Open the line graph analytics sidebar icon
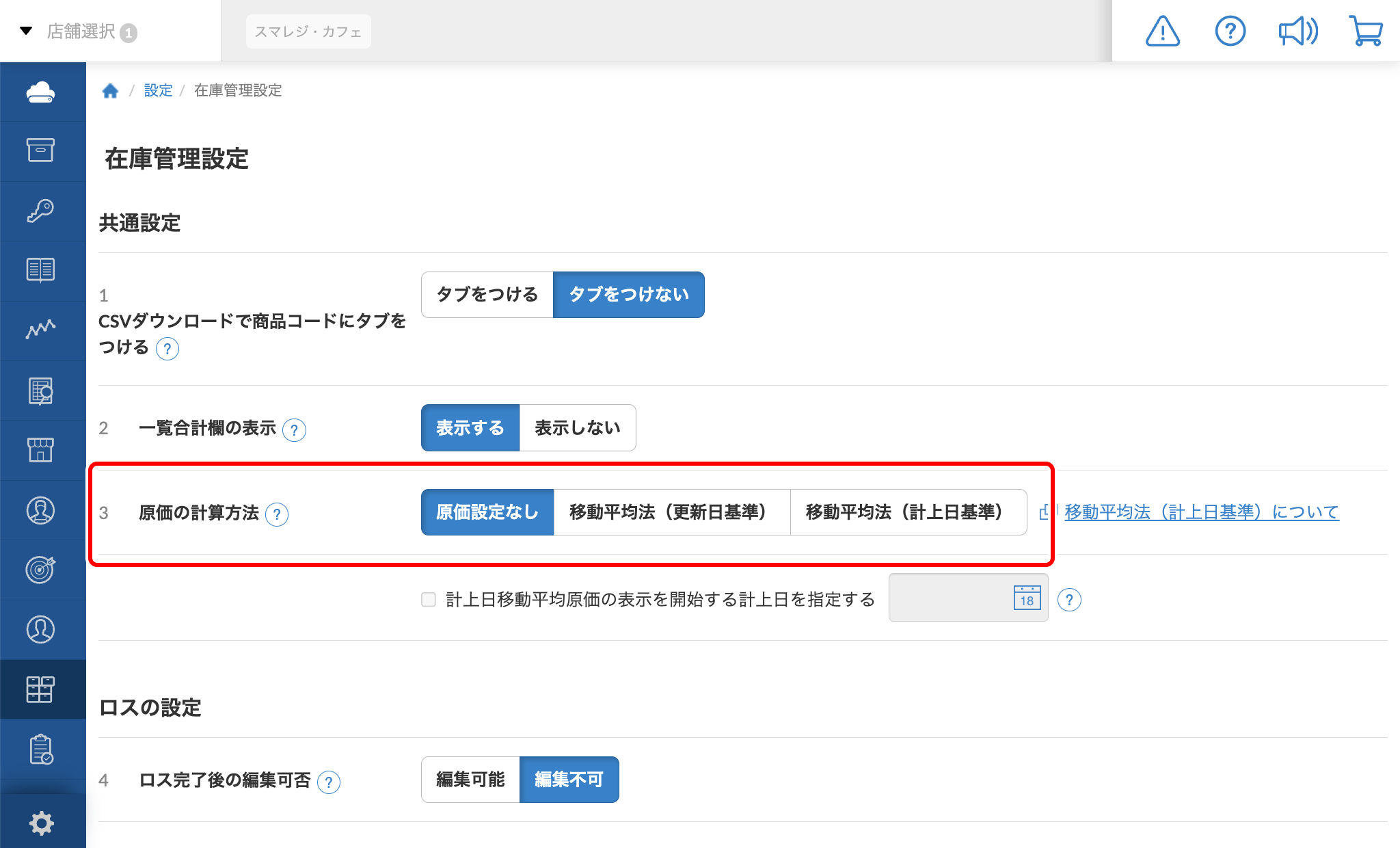The image size is (1400, 848). click(x=41, y=330)
